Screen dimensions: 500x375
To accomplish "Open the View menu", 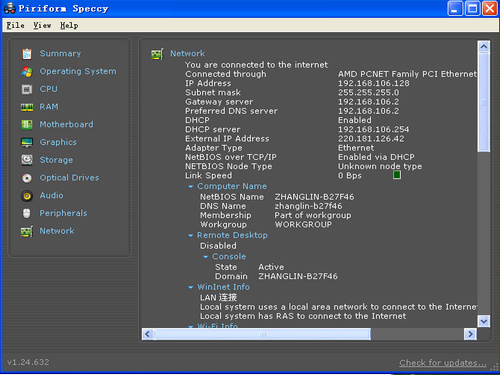I will pos(42,25).
